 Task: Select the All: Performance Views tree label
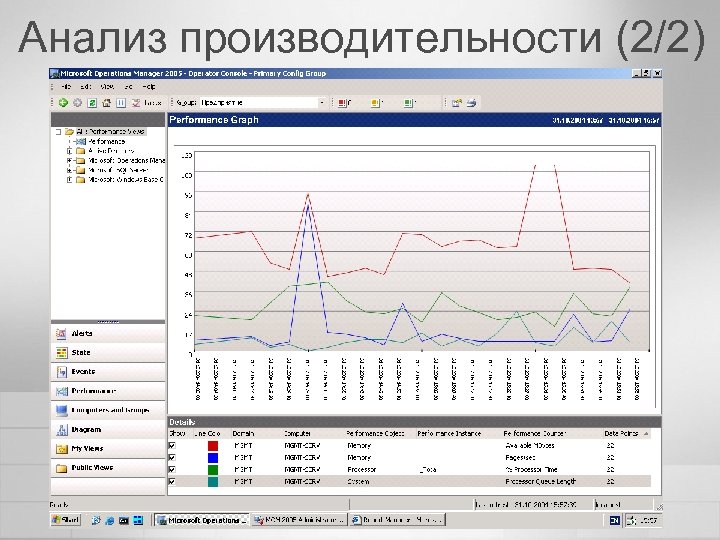111,132
